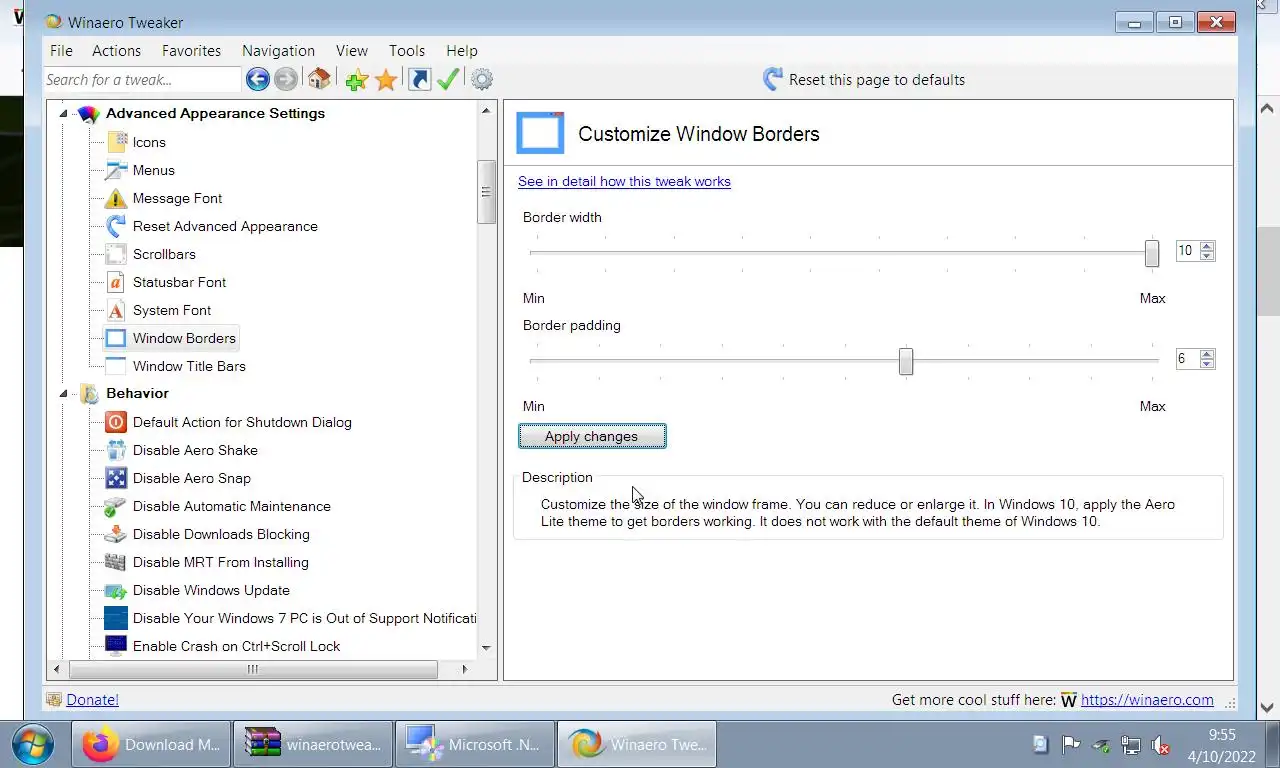The width and height of the screenshot is (1280, 768).
Task: Open the Favorites menu
Action: tap(191, 50)
